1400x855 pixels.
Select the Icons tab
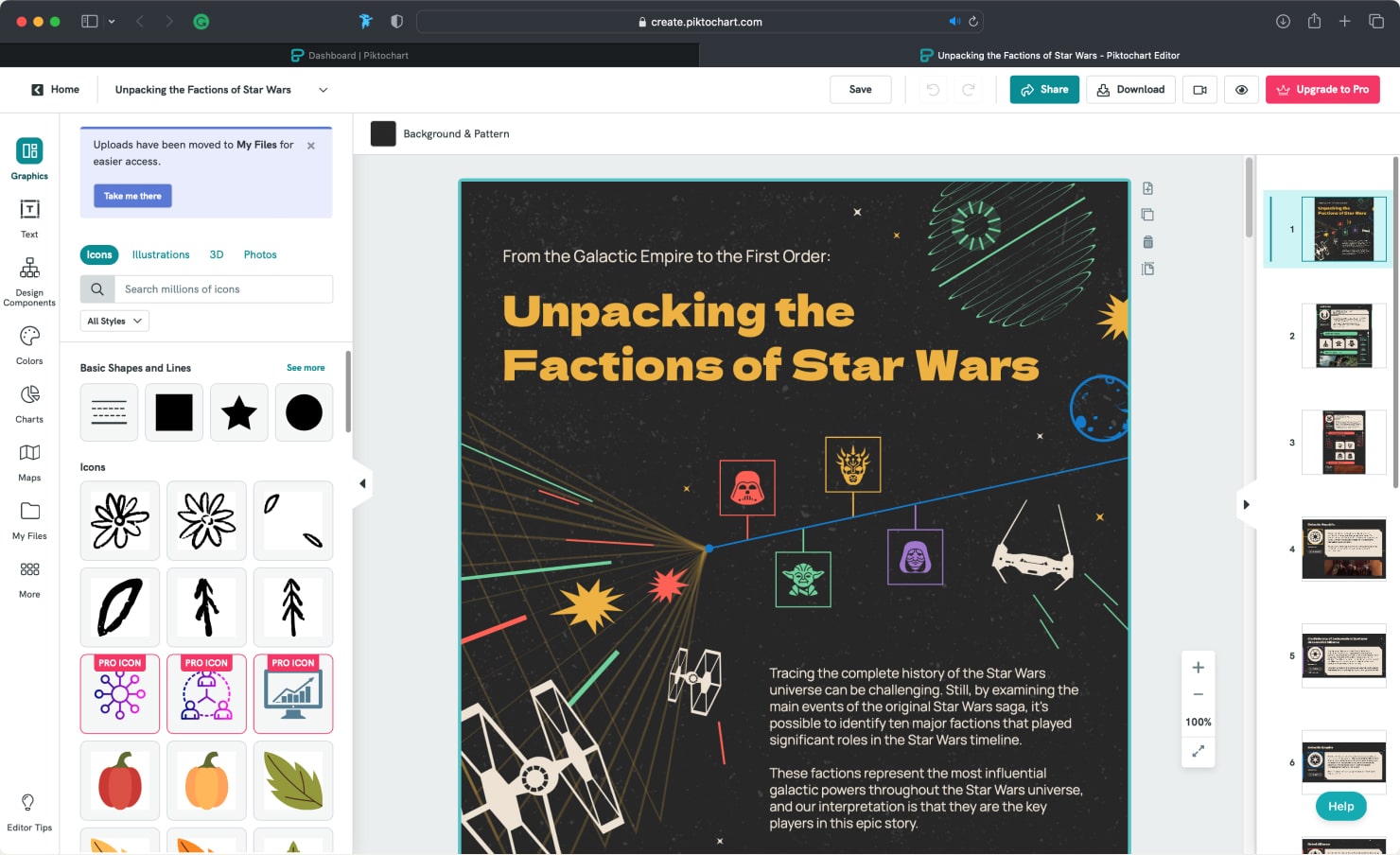coord(99,254)
